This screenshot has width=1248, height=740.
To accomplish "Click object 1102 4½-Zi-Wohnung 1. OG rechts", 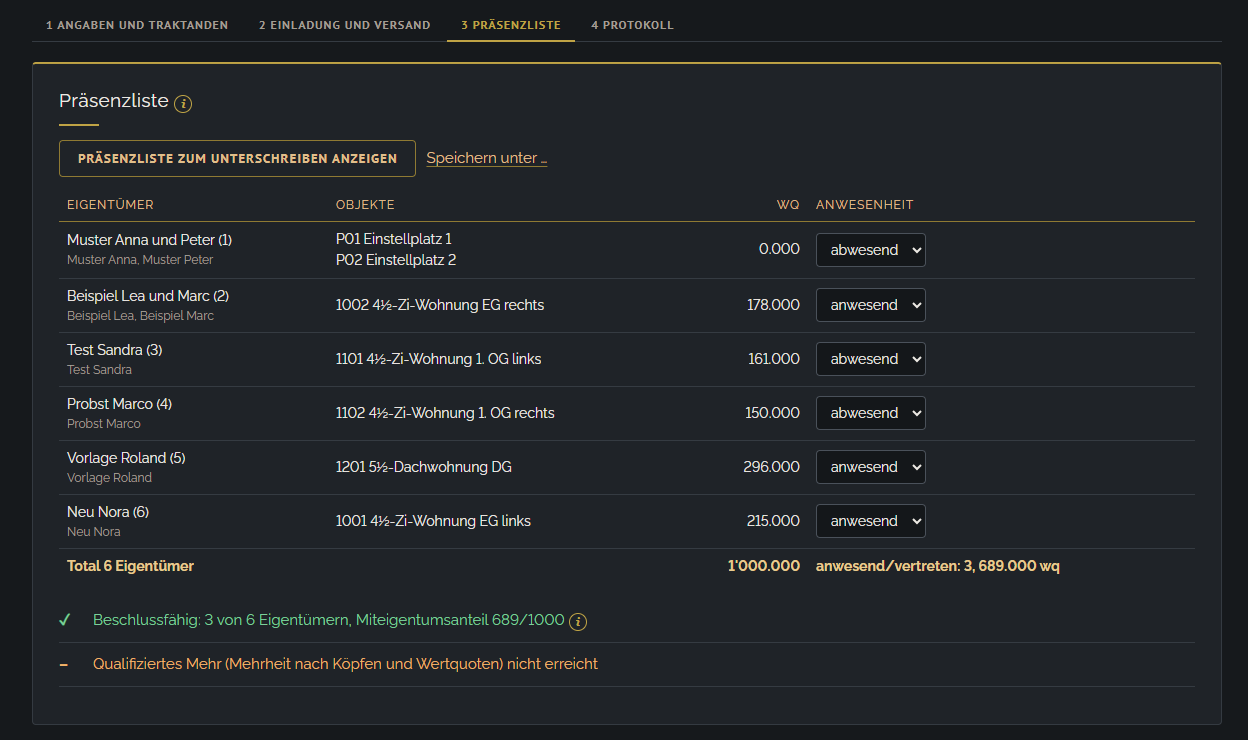I will tap(445, 413).
